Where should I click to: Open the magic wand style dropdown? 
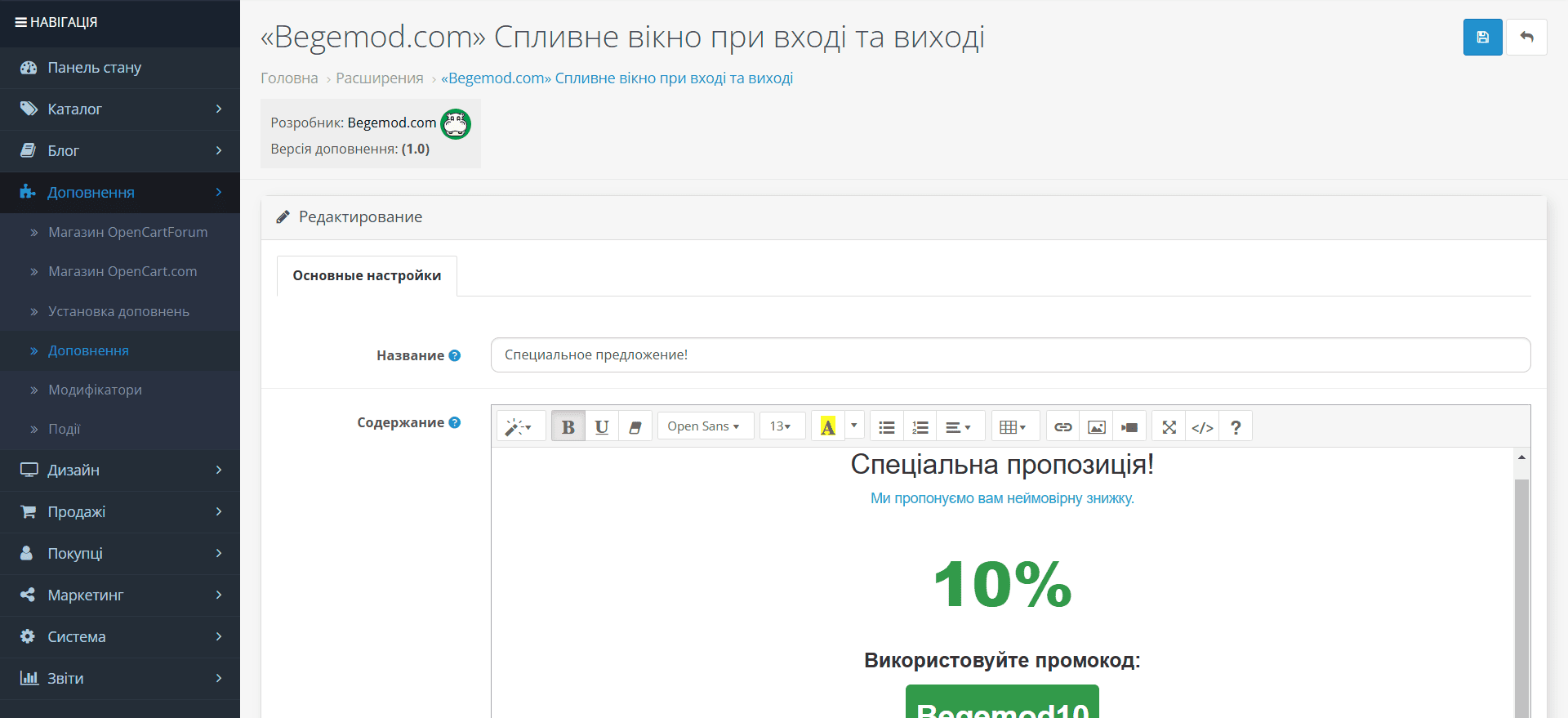(x=521, y=426)
